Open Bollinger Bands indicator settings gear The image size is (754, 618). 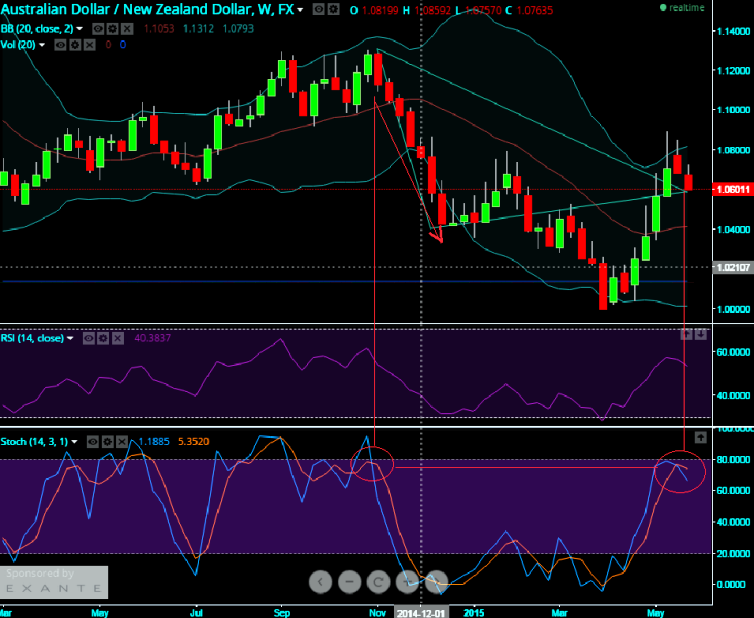click(x=113, y=29)
